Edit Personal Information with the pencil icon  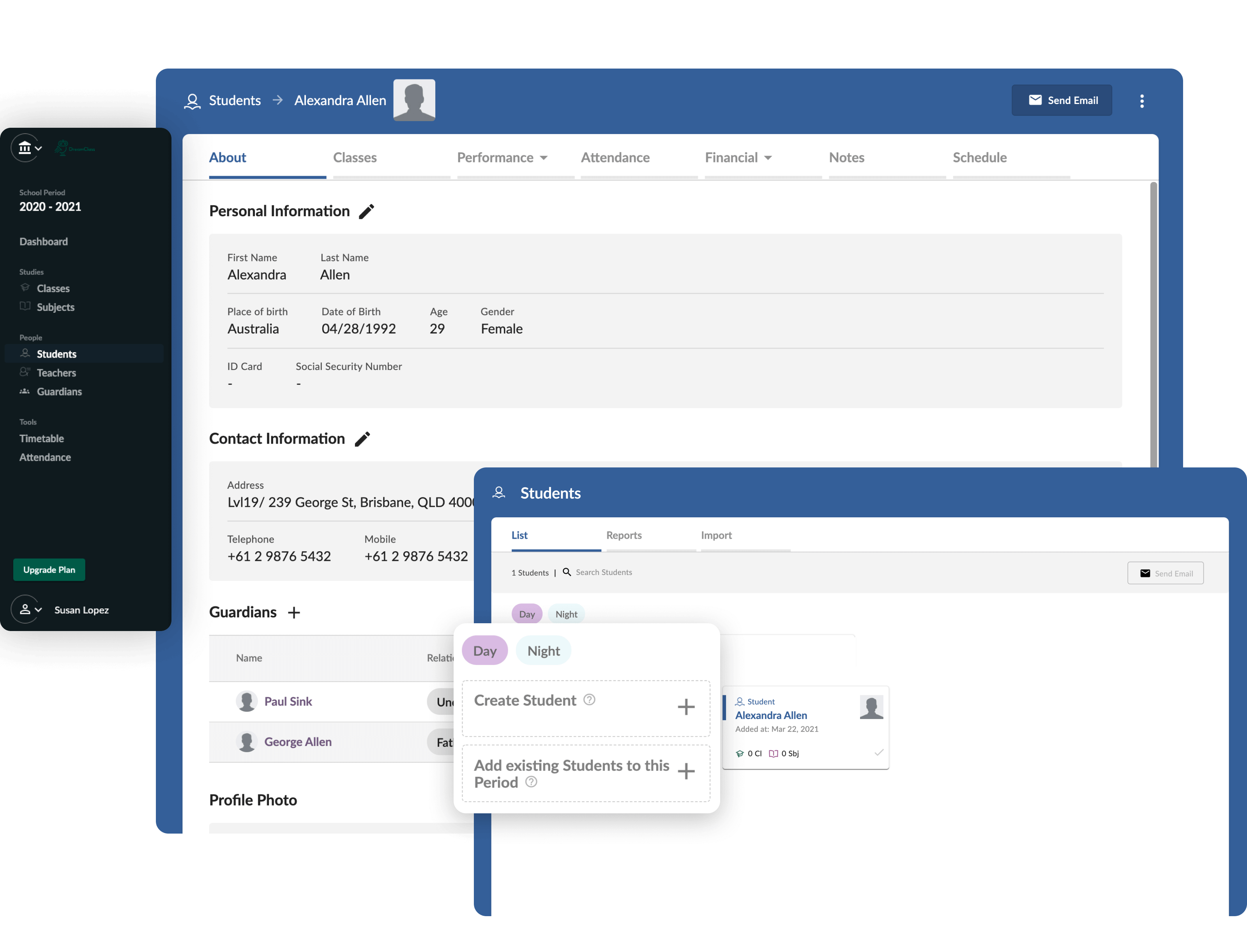click(366, 212)
